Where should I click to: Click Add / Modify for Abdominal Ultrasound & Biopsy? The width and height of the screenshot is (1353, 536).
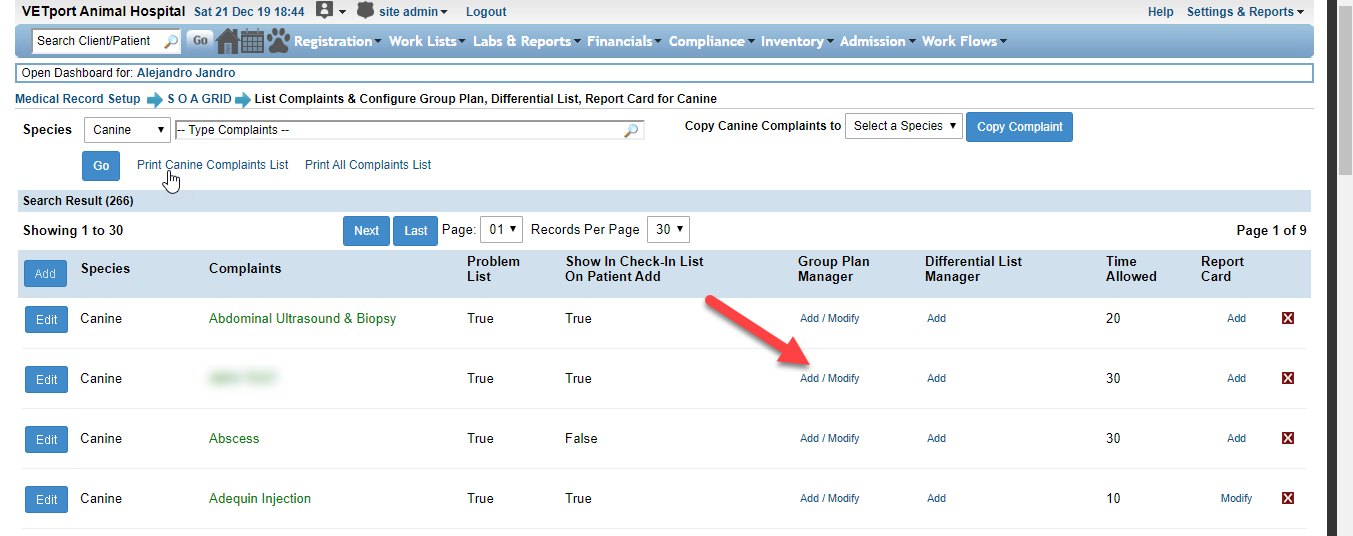(830, 318)
